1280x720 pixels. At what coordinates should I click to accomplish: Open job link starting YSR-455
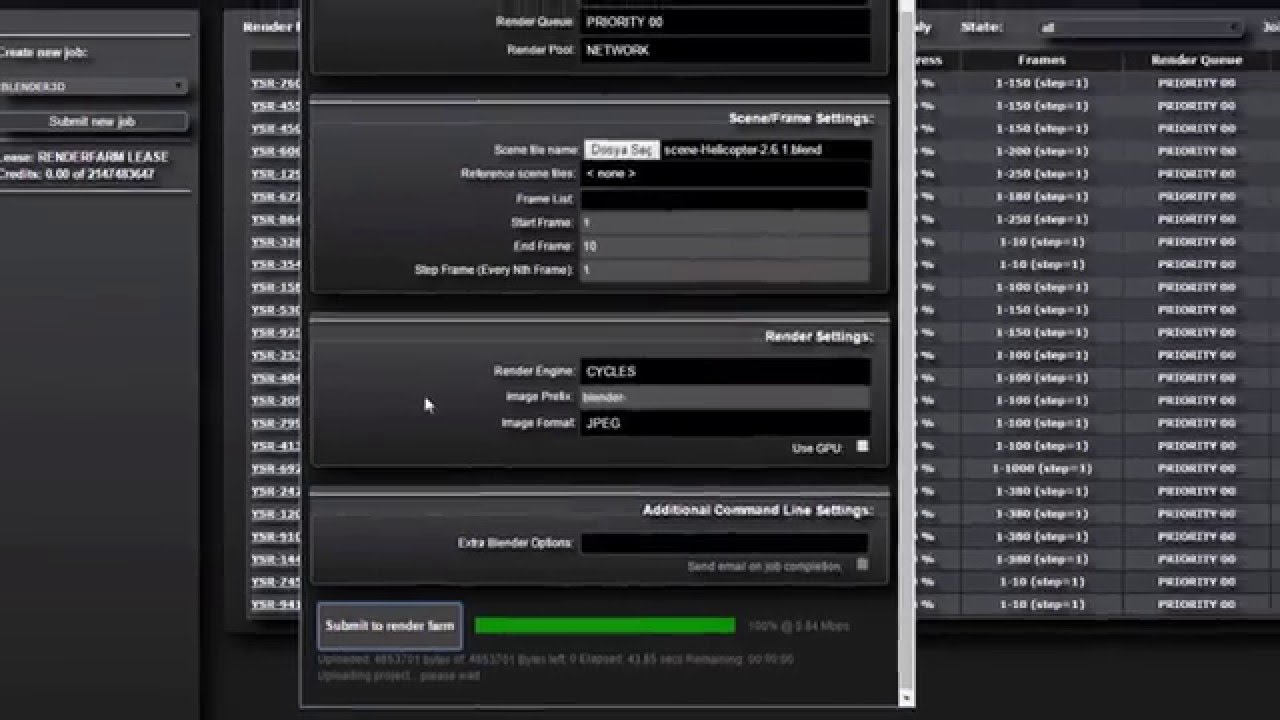[x=276, y=106]
